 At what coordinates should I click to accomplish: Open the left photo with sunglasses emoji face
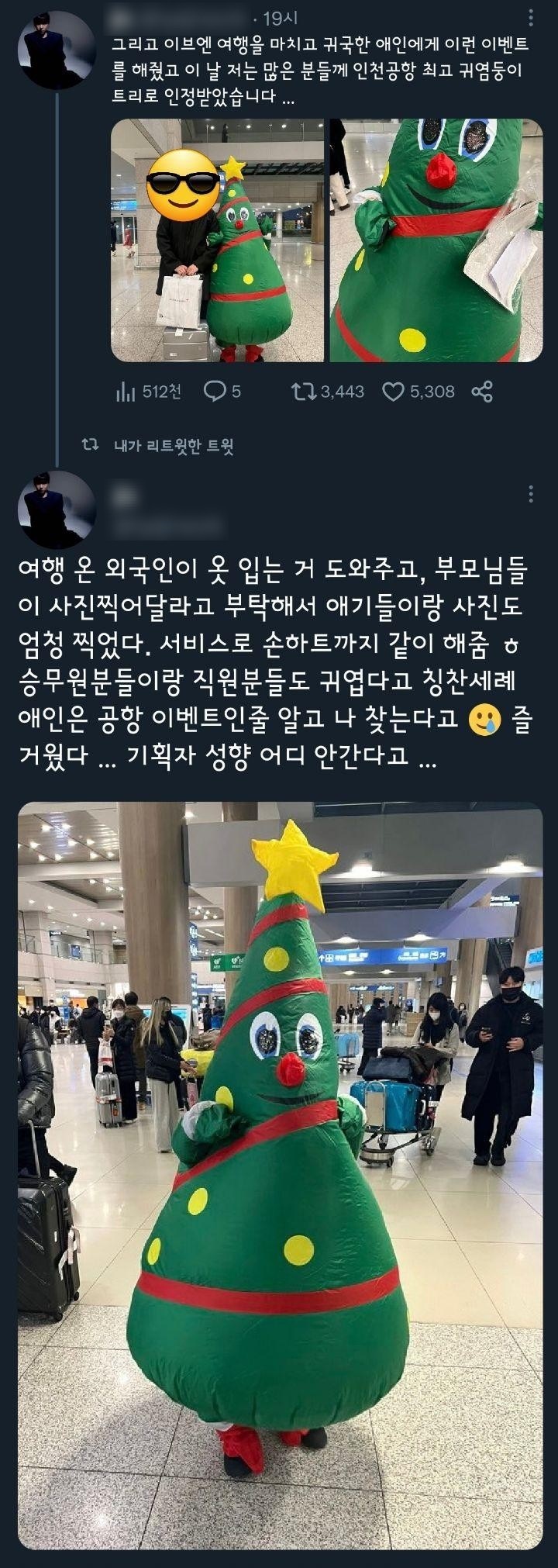[217, 240]
